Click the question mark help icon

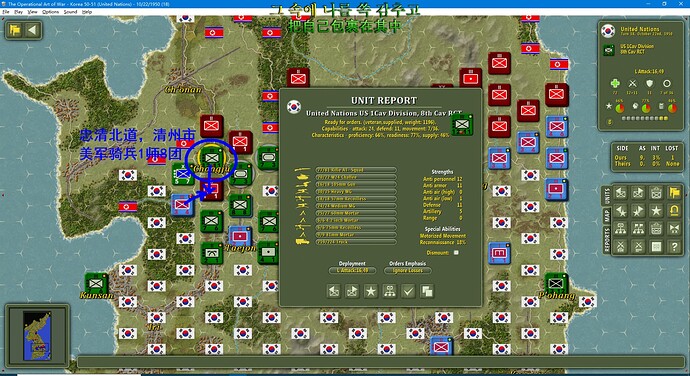[674, 247]
